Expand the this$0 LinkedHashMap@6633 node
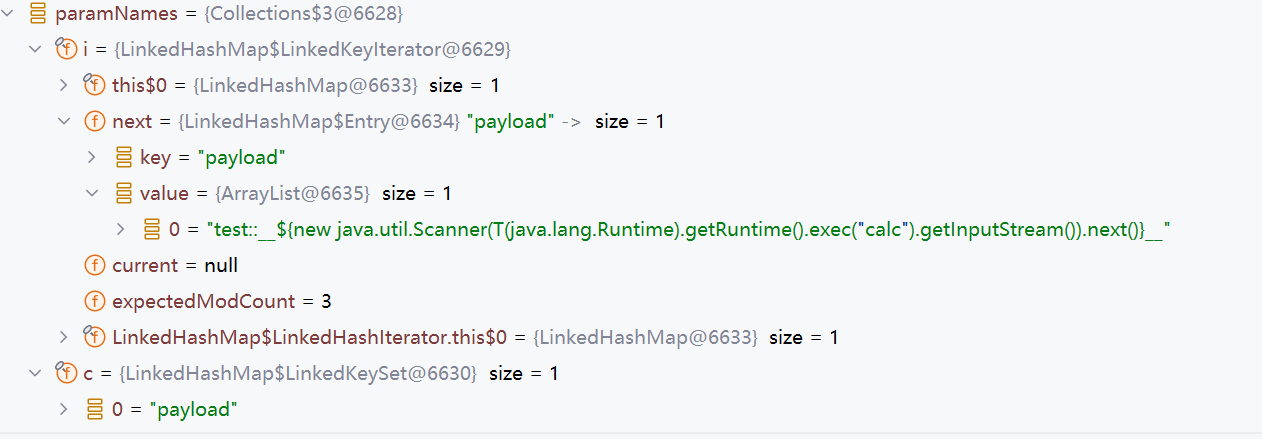The image size is (1262, 439). [x=65, y=85]
